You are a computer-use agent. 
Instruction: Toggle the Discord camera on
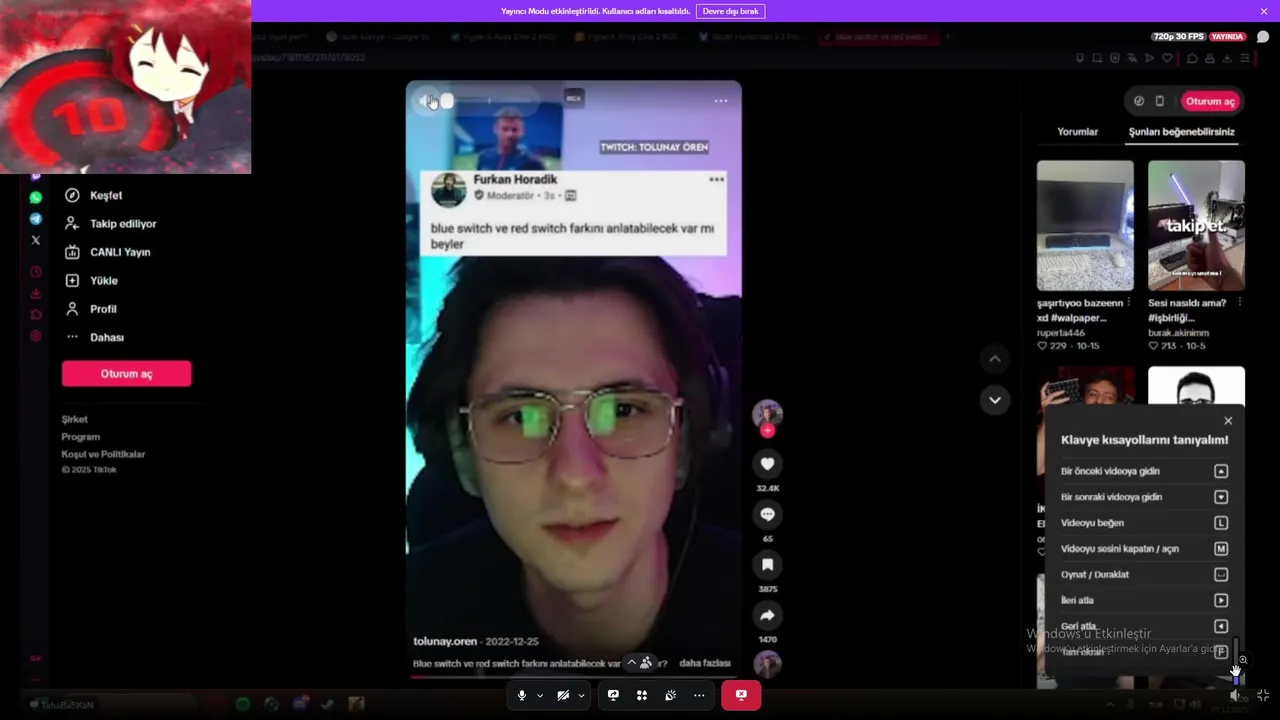click(563, 695)
